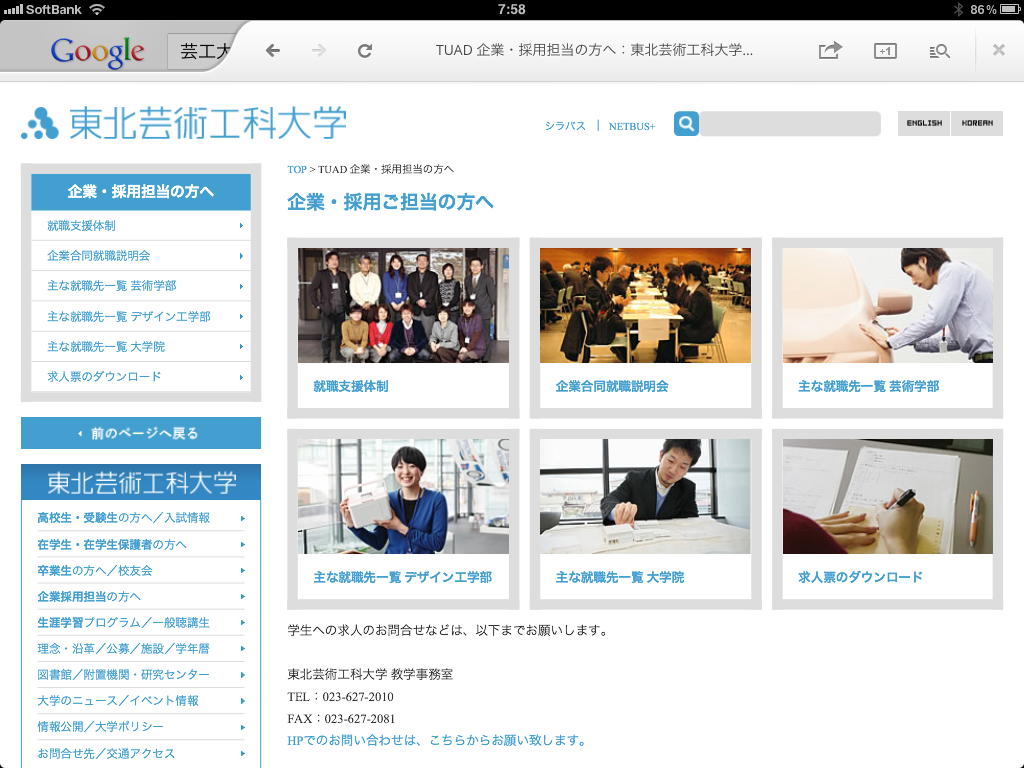Click arrow beside sidebar 求人票のダウンロード
1024x768 pixels.
click(x=241, y=377)
